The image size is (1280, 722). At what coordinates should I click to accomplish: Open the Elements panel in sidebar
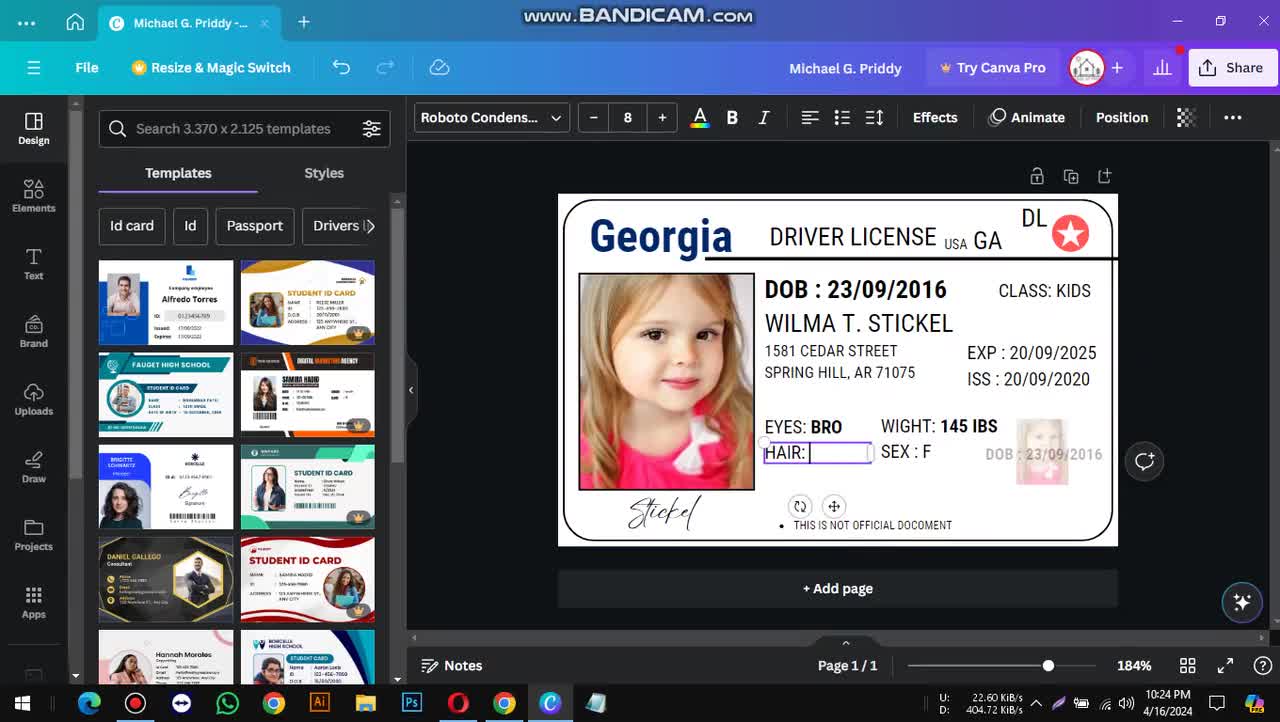tap(33, 196)
